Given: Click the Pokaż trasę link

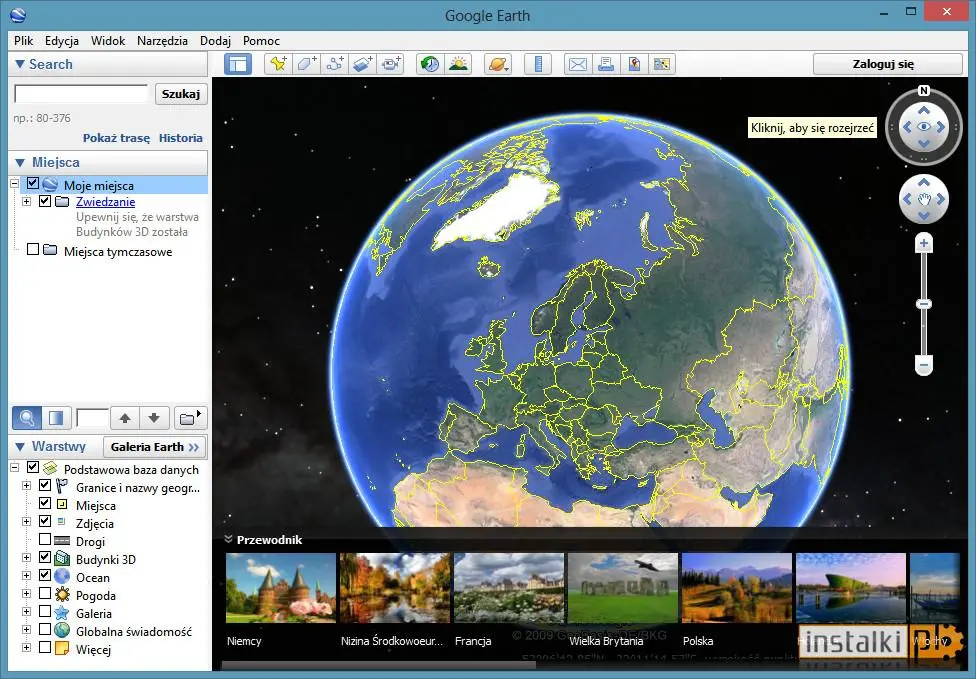Looking at the screenshot, I should coord(116,138).
